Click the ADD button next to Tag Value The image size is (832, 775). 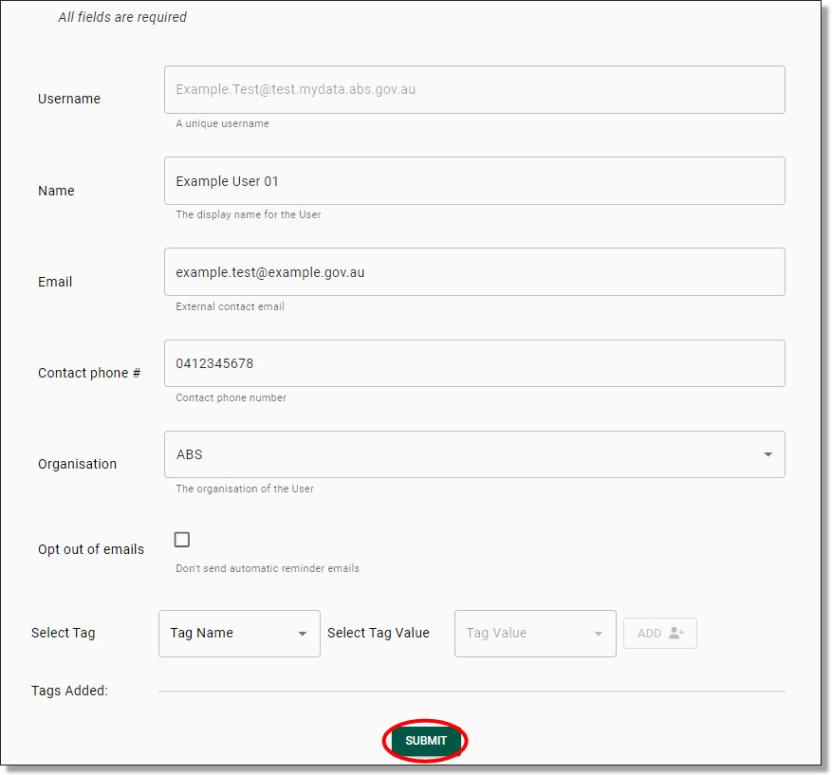[658, 632]
